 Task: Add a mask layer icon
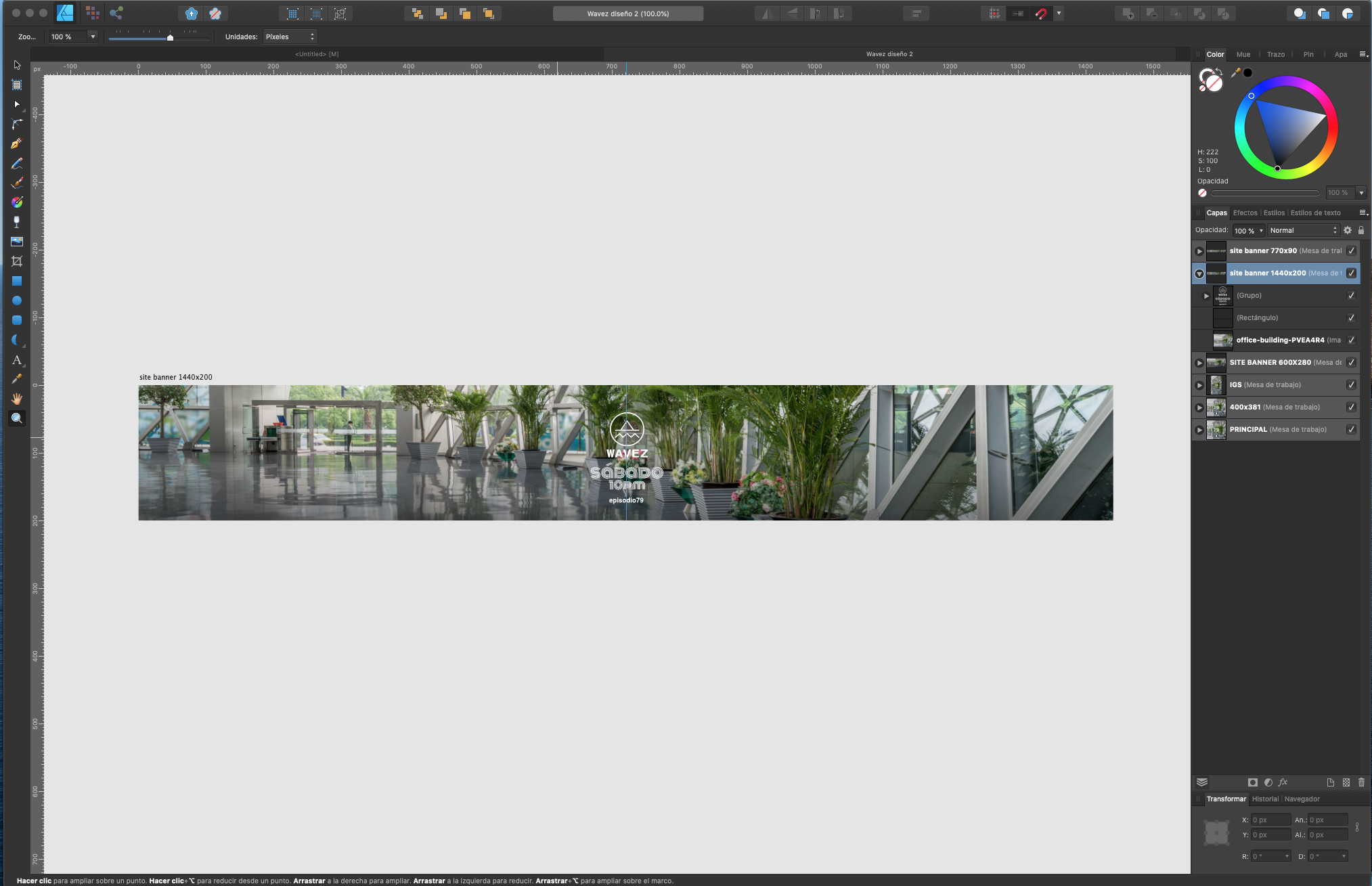[x=1253, y=782]
